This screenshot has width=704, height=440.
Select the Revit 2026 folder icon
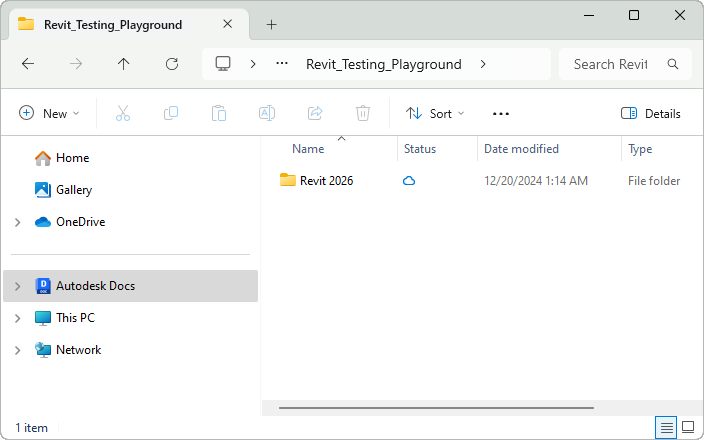[287, 180]
